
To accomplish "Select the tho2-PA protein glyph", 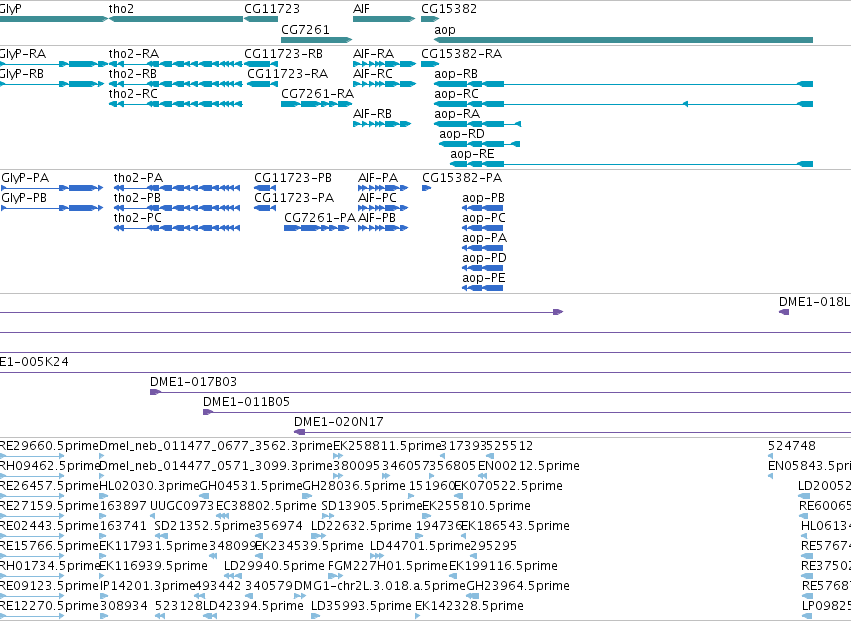I will tap(177, 188).
